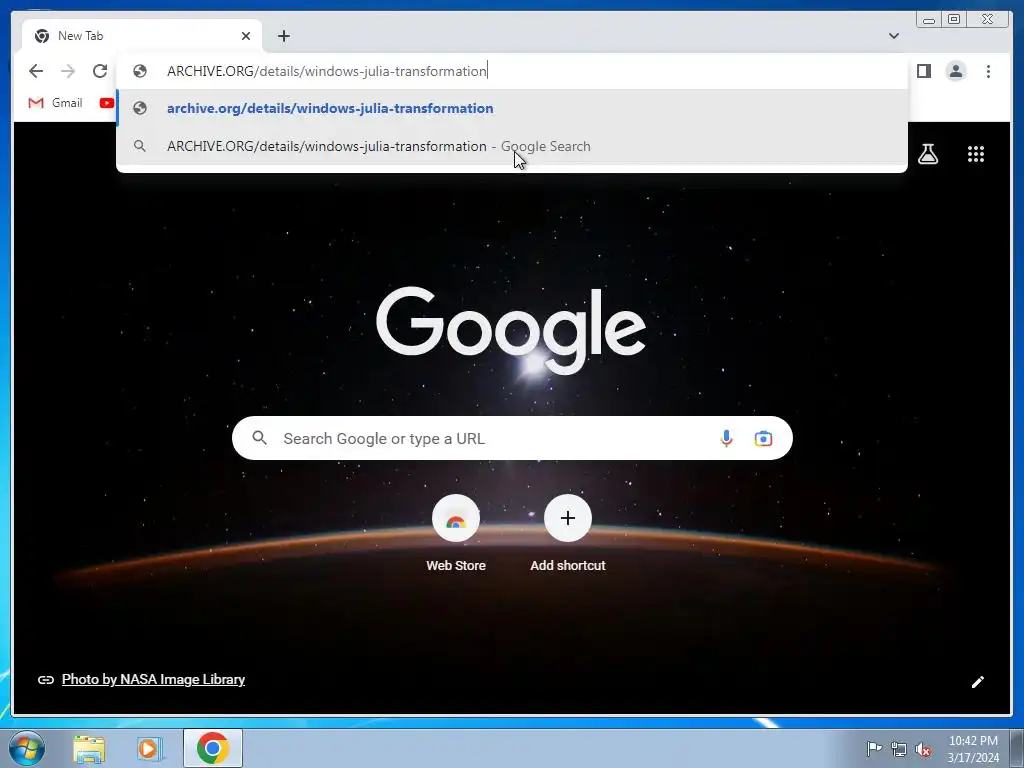1024x768 pixels.
Task: Close the New Tab tab
Action: point(246,36)
